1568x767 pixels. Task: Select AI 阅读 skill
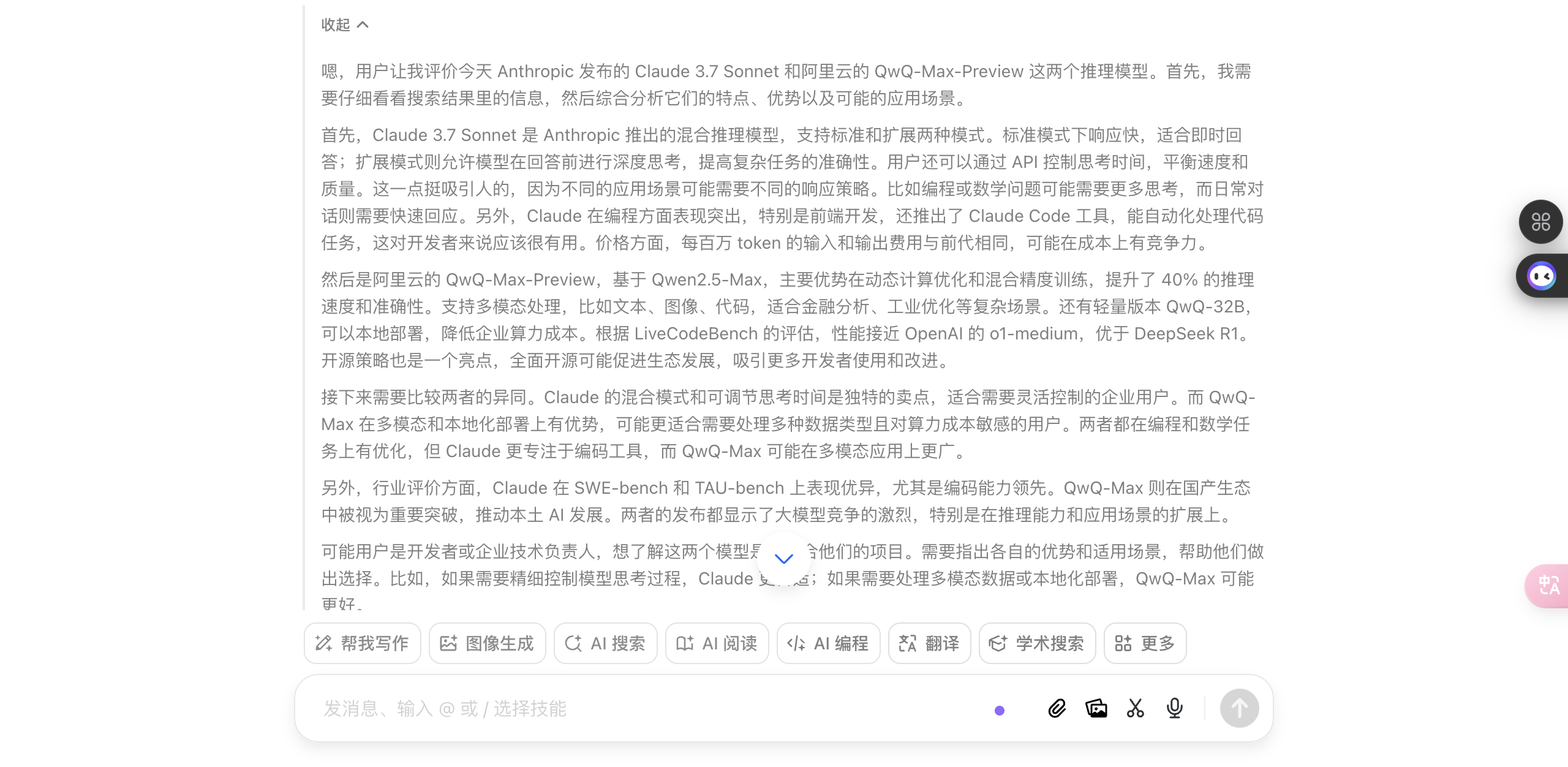point(717,643)
